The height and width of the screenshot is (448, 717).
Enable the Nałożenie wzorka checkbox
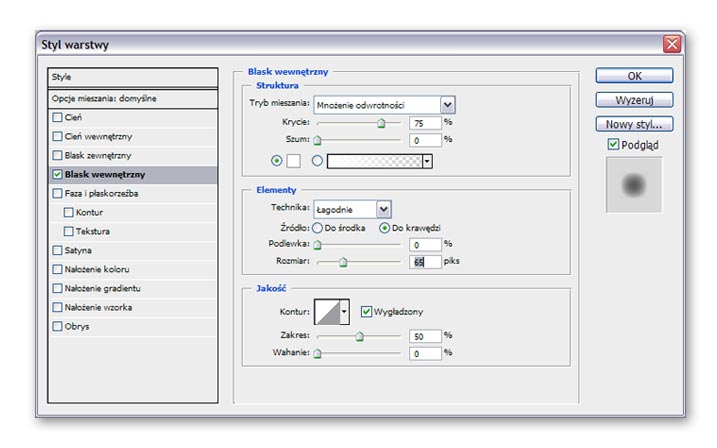click(x=57, y=307)
